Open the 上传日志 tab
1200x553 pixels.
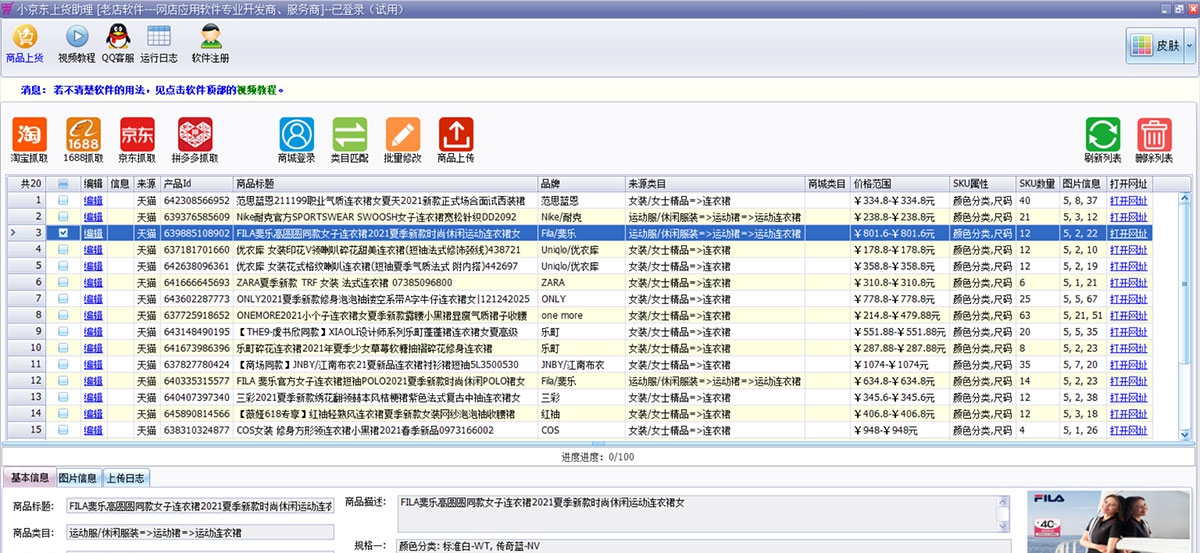(x=127, y=477)
